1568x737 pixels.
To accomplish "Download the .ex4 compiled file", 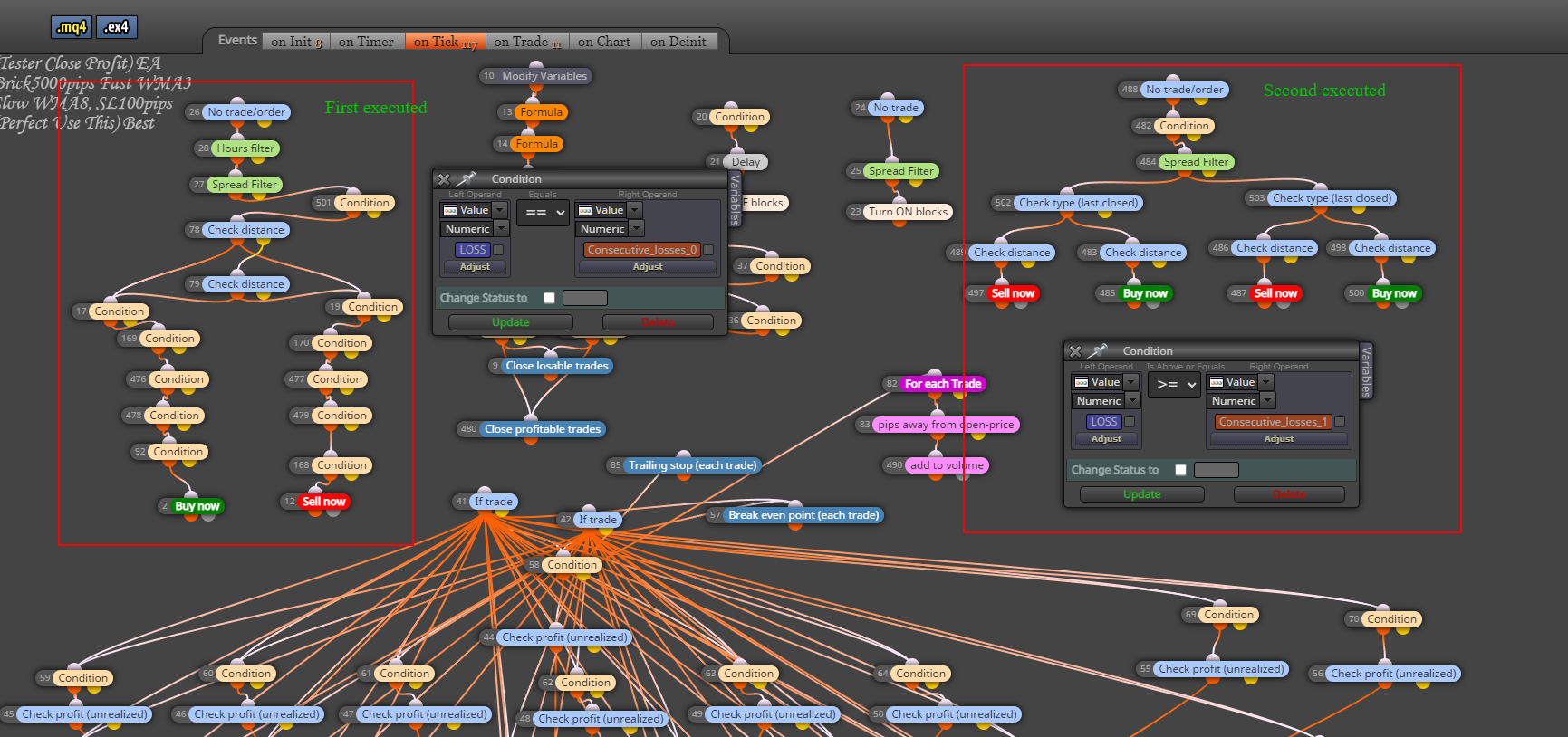I will coord(117,27).
